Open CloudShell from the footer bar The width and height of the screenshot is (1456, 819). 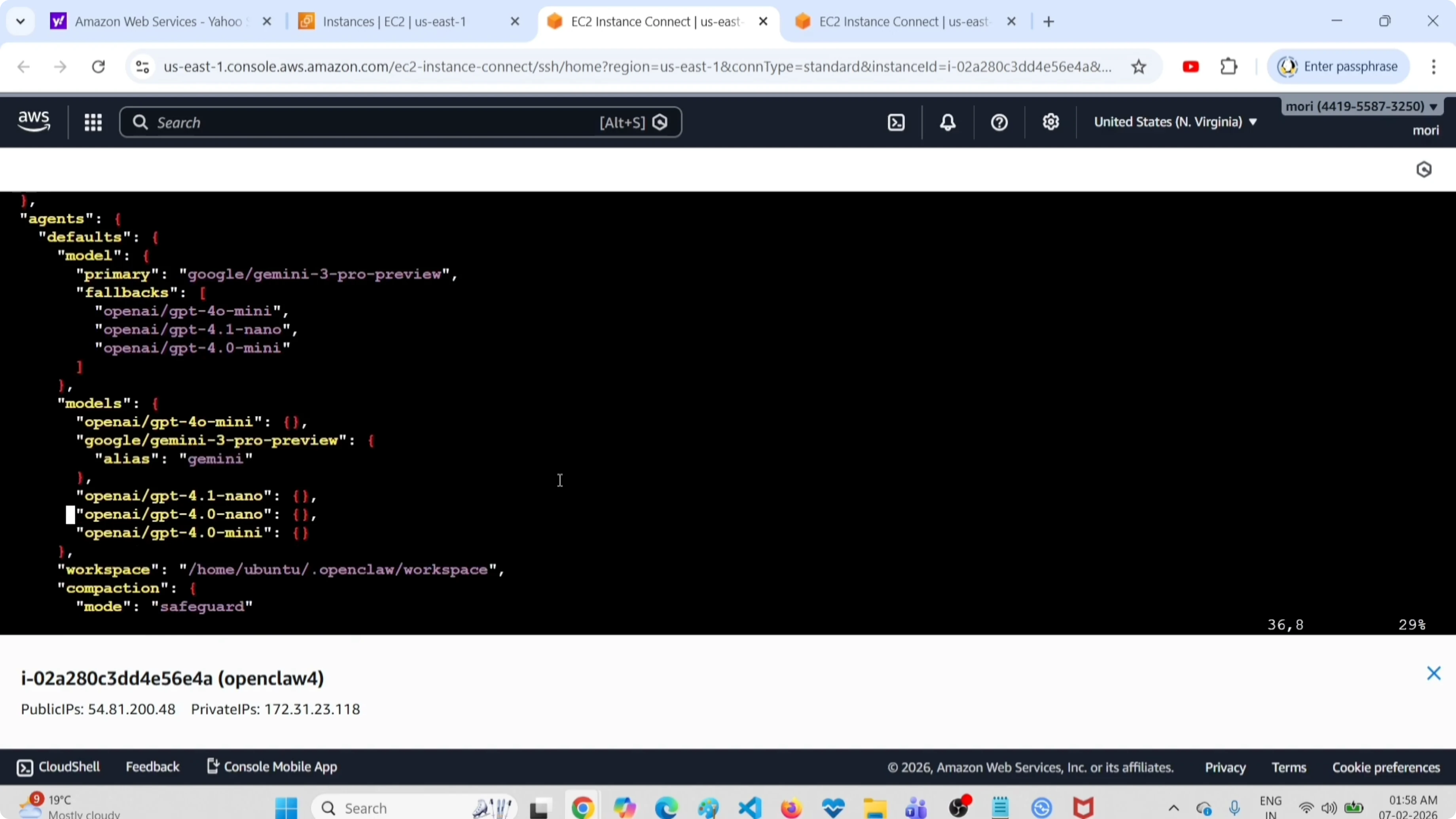[x=59, y=767]
